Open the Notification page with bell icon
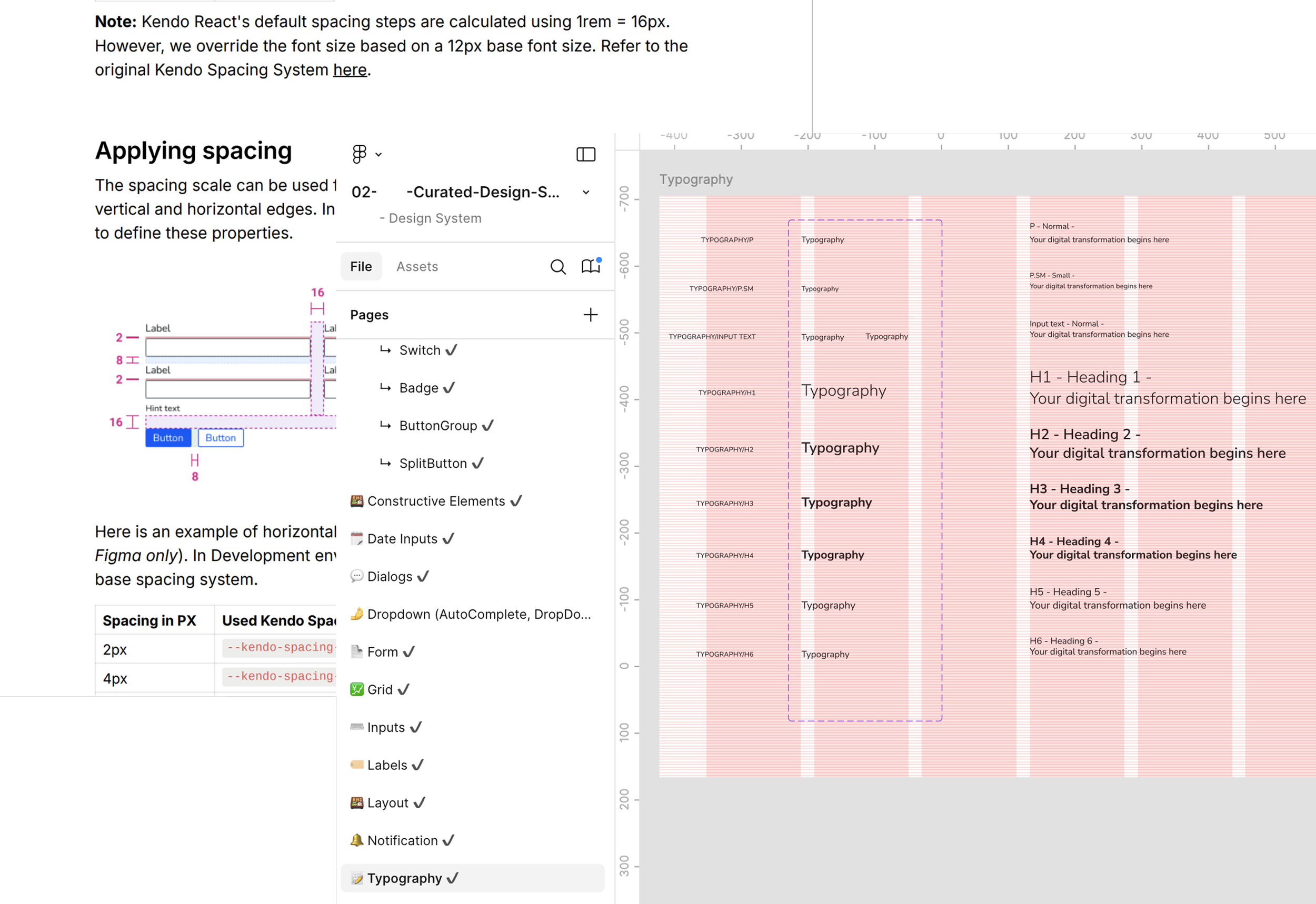Viewport: 1316px width, 904px height. coord(402,840)
